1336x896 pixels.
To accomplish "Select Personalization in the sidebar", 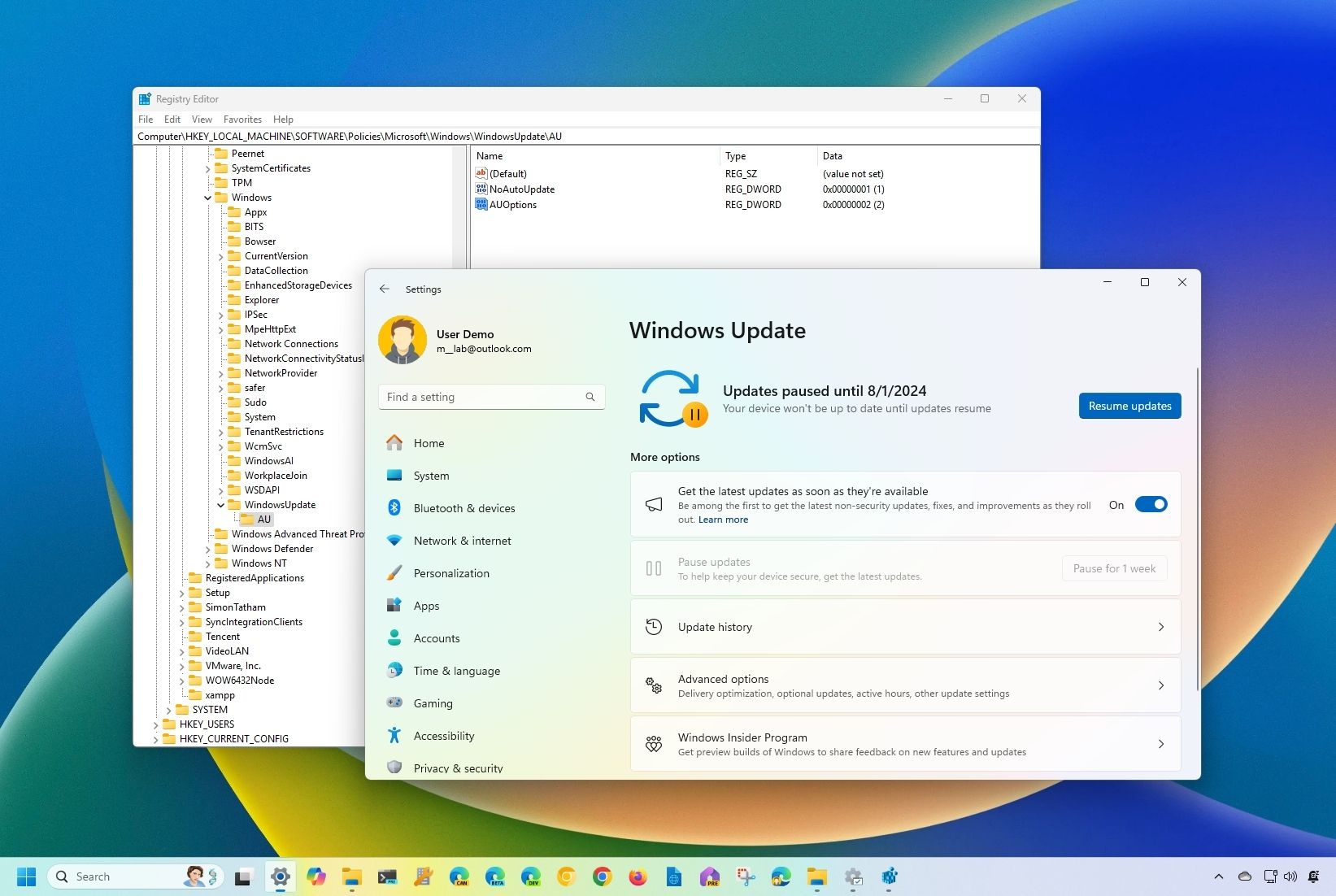I will click(451, 572).
